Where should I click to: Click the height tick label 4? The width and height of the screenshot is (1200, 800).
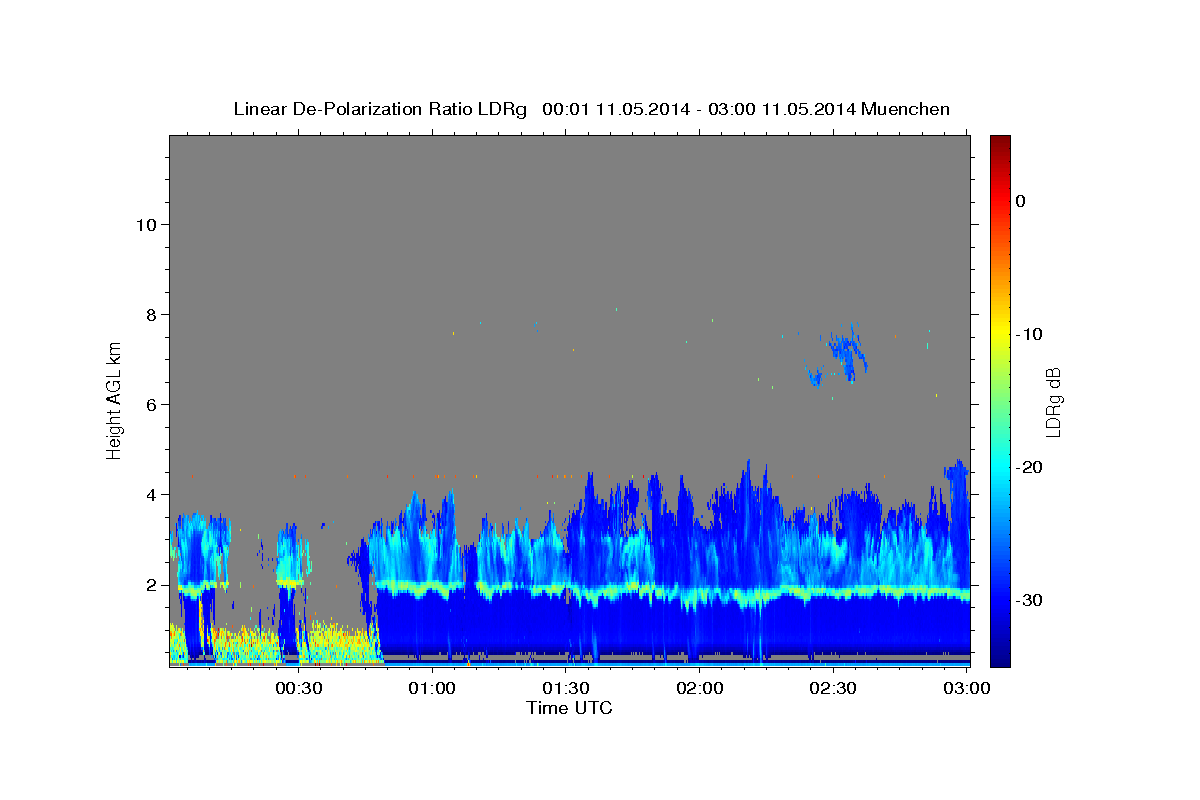click(x=151, y=494)
